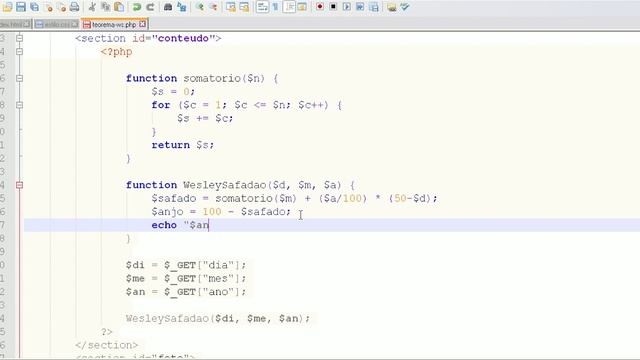
Task: Click the '$anjo = 100 - $safado;' line
Action: (x=221, y=212)
